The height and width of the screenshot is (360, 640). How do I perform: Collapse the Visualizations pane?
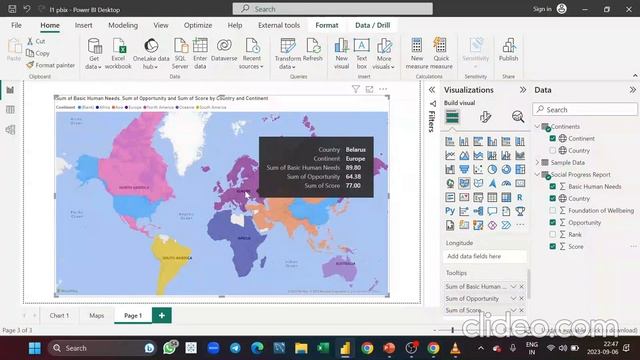[x=523, y=90]
